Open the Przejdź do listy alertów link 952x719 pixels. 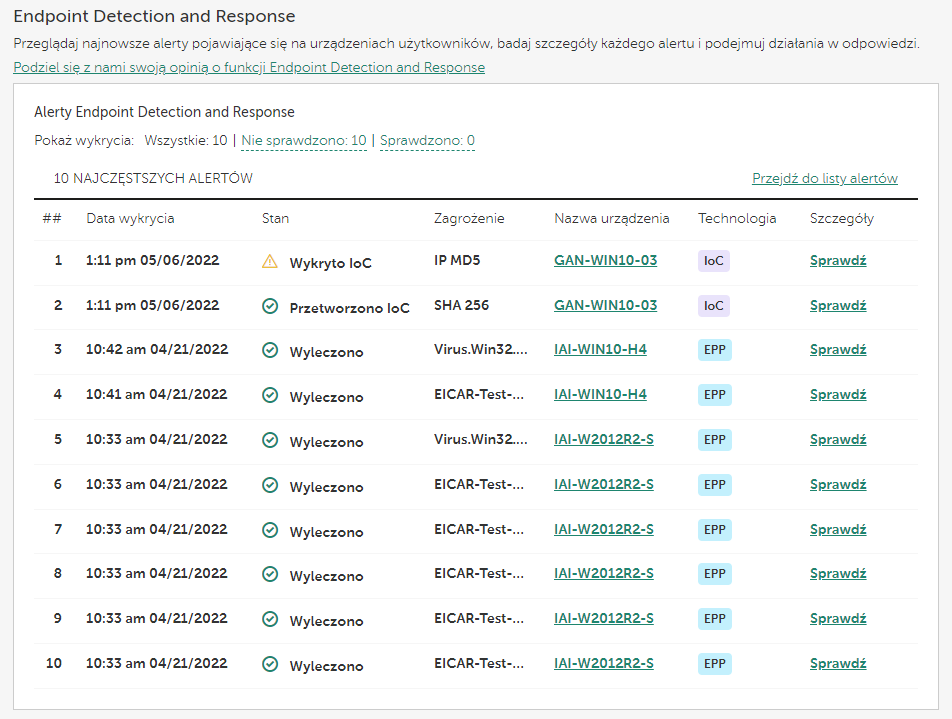[824, 179]
